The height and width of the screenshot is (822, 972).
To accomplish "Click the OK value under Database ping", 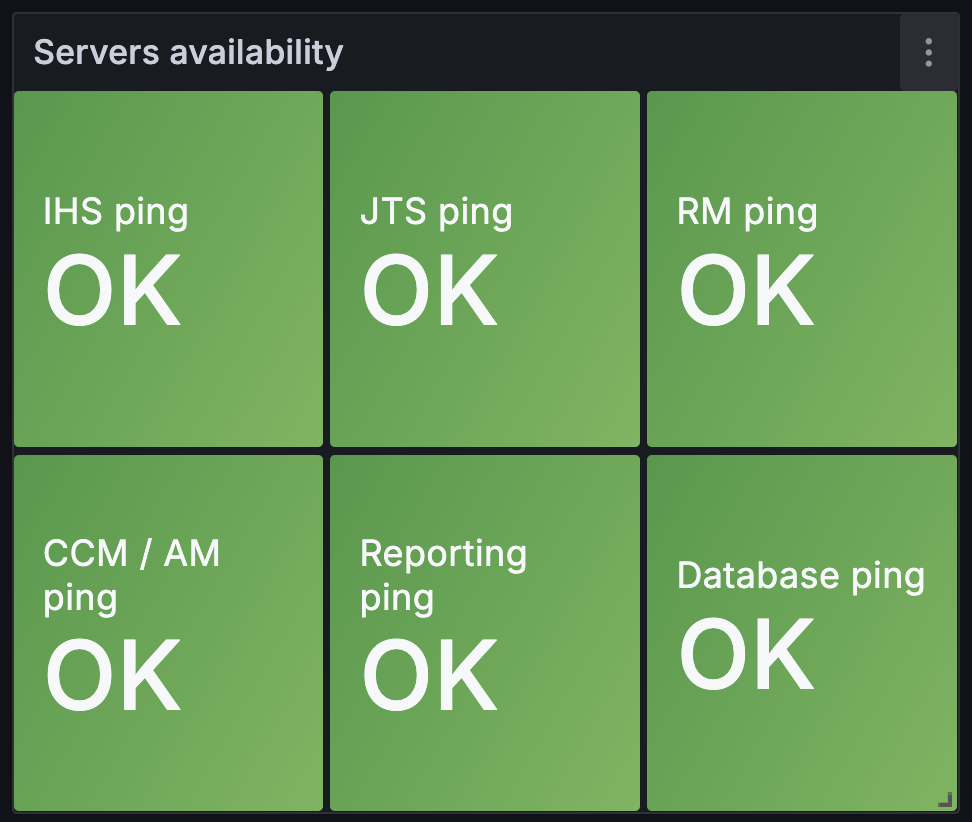I will (x=746, y=653).
